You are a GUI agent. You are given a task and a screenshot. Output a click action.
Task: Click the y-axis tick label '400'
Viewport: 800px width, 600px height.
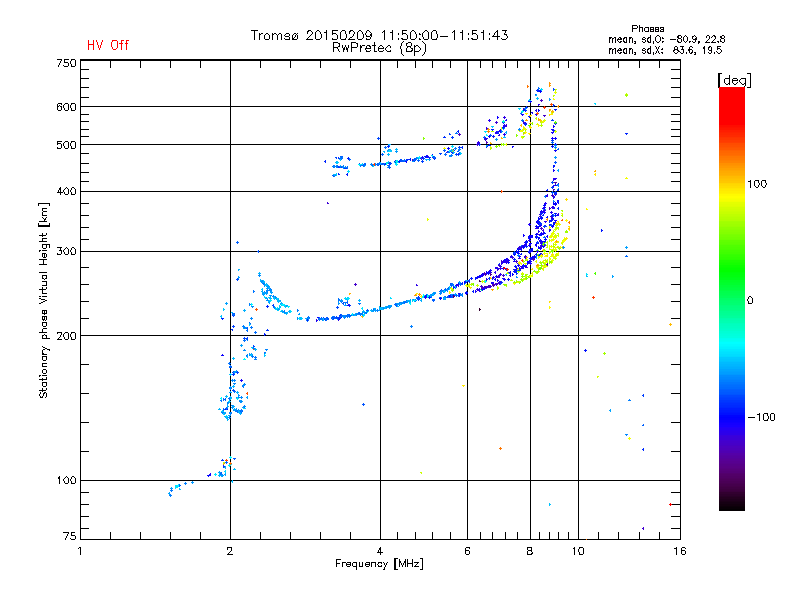click(66, 192)
